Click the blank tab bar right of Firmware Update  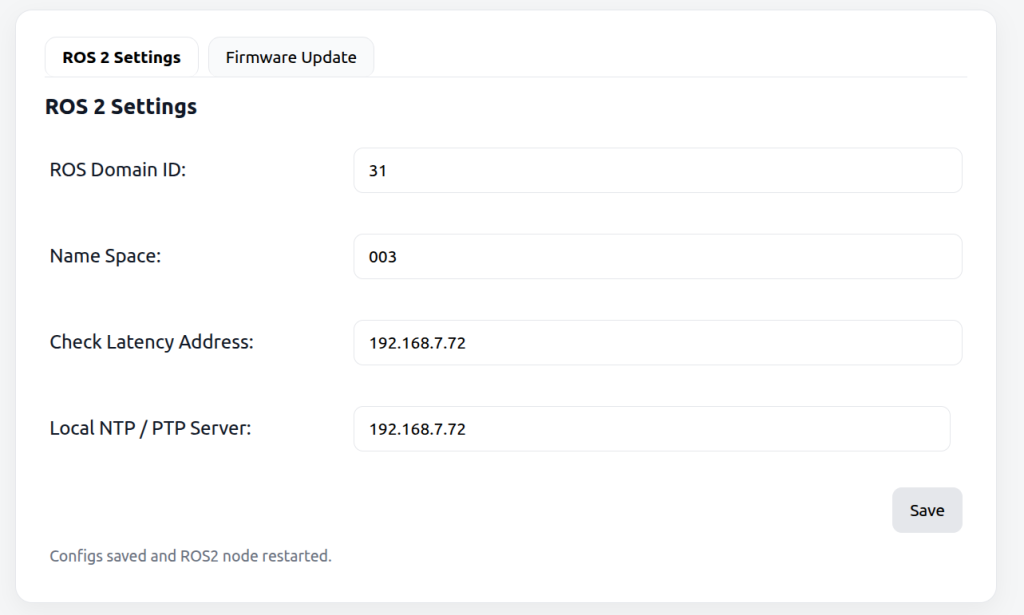[670, 57]
